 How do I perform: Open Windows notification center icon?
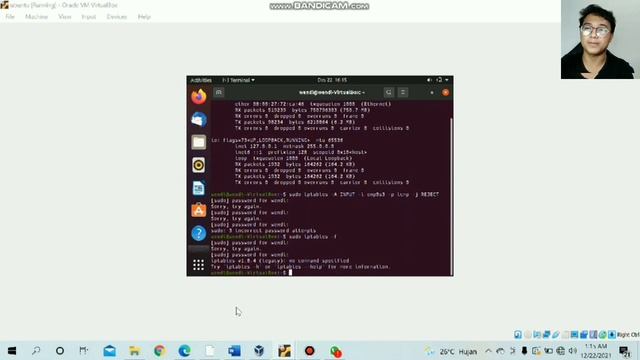coord(624,351)
